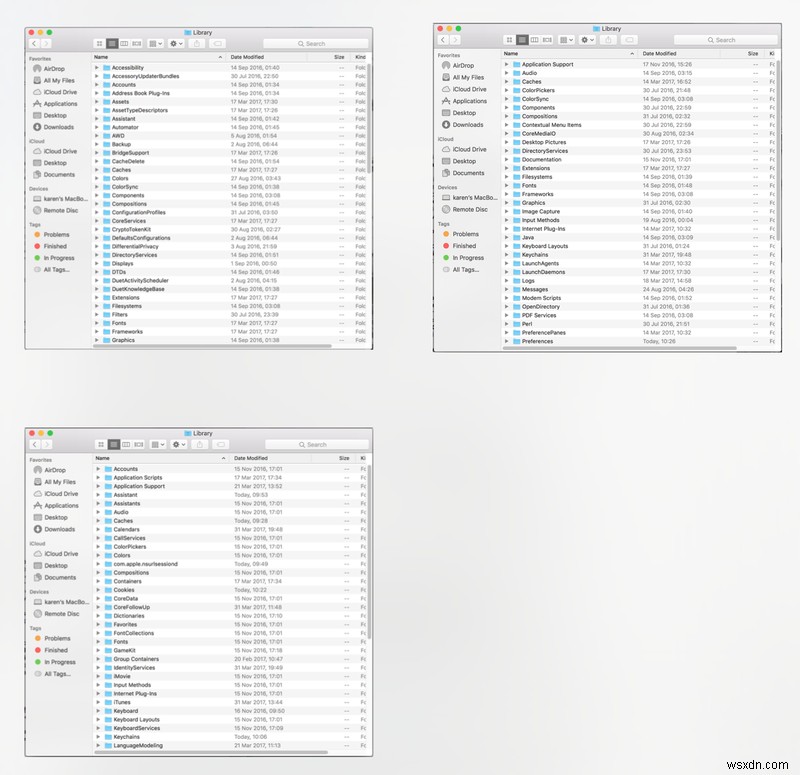Image resolution: width=800 pixels, height=775 pixels.
Task: Click Edit Tags button in top-left window
Action: [218, 44]
